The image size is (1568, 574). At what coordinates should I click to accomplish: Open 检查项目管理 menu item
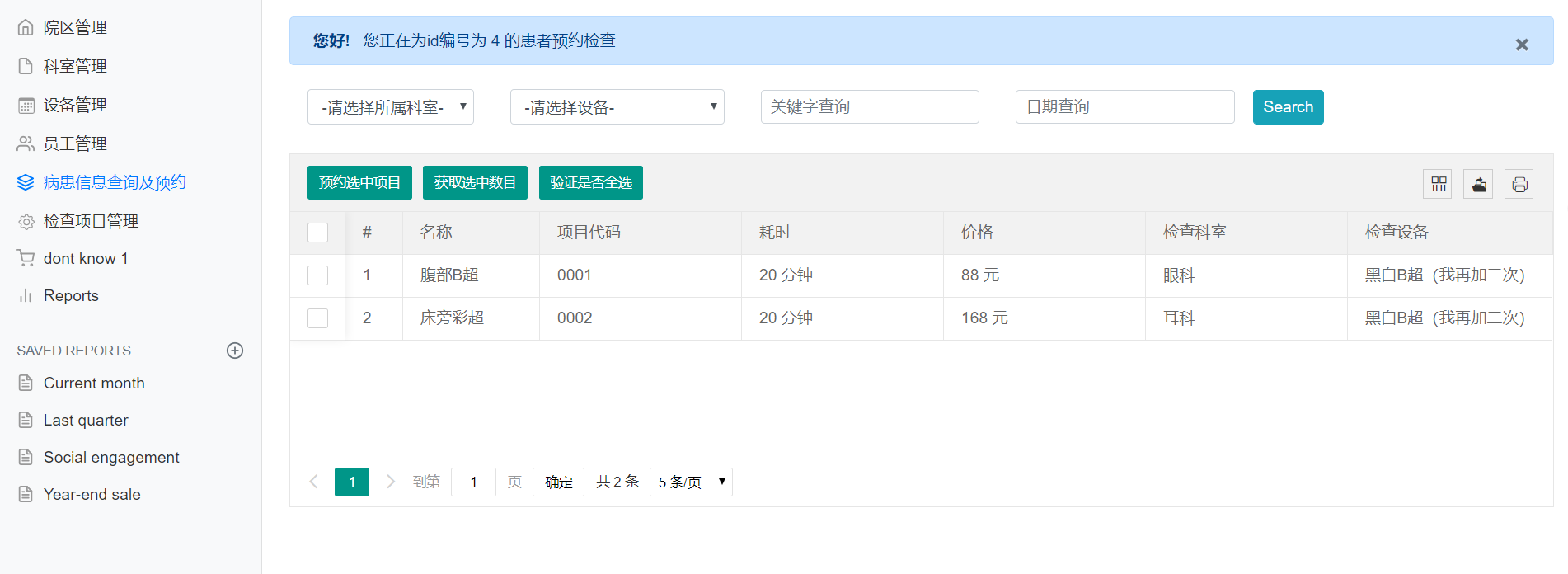[x=91, y=221]
